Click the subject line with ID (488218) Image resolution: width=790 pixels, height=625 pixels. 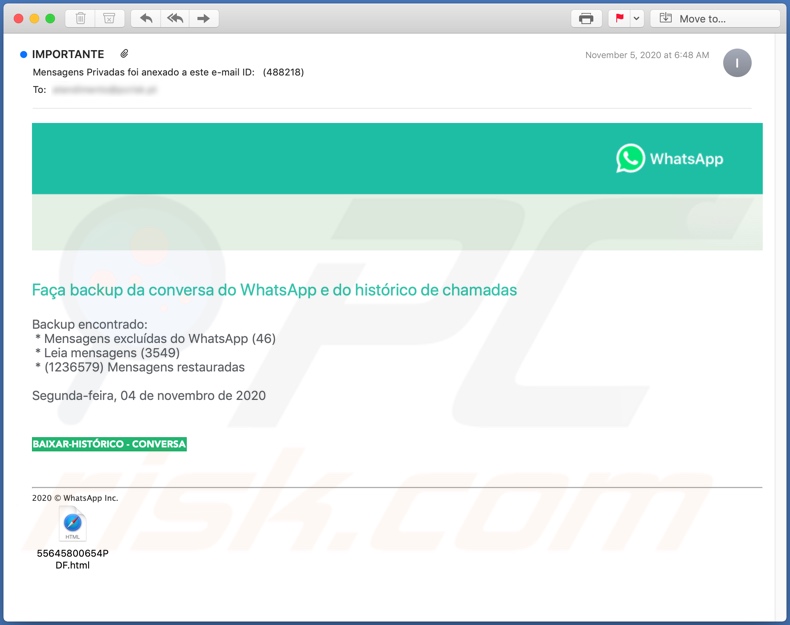tap(168, 72)
